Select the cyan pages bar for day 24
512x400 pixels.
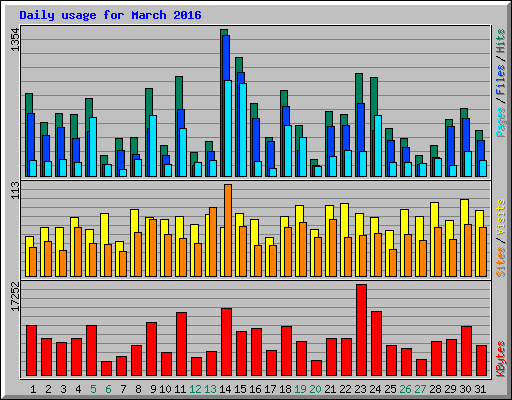378,146
